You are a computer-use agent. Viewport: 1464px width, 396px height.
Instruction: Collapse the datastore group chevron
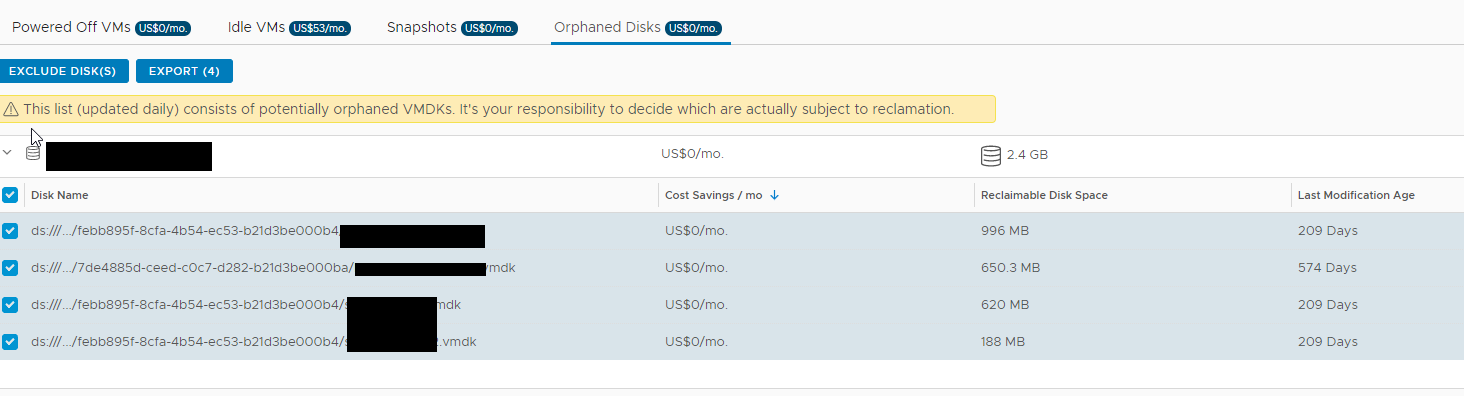pos(8,153)
